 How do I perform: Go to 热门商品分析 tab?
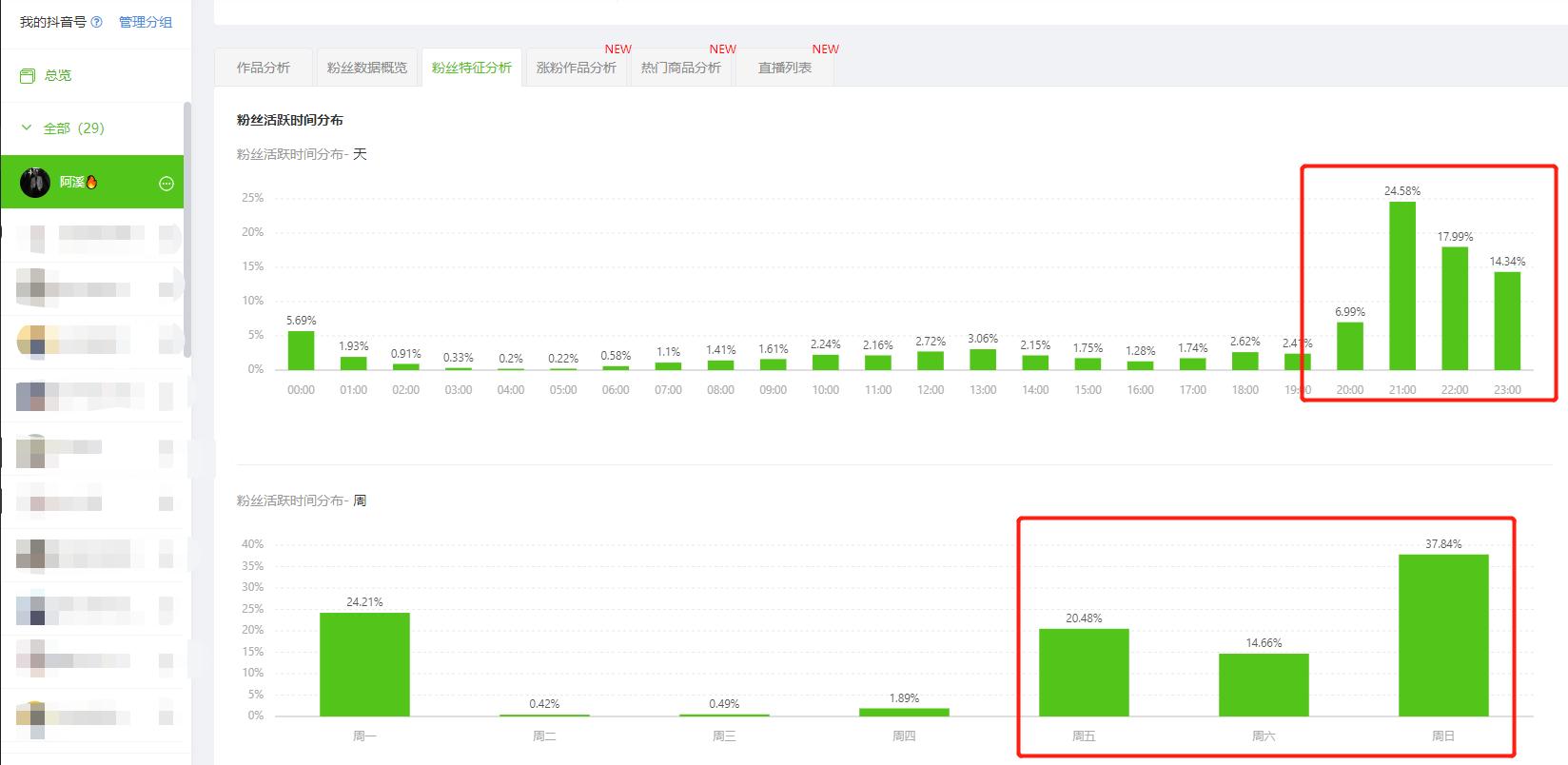tap(680, 68)
